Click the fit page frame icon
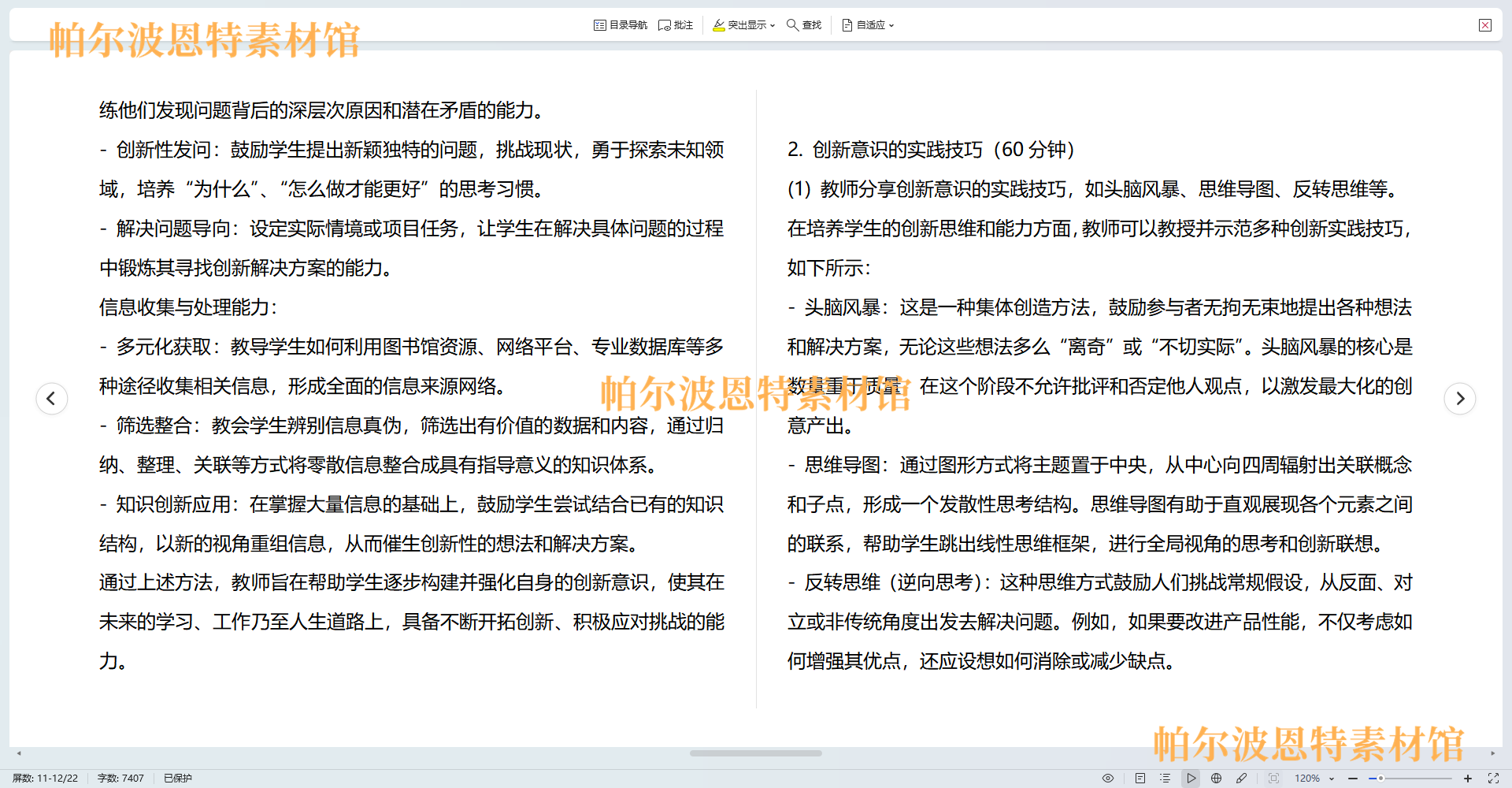This screenshot has width=1512, height=788. click(x=1273, y=778)
